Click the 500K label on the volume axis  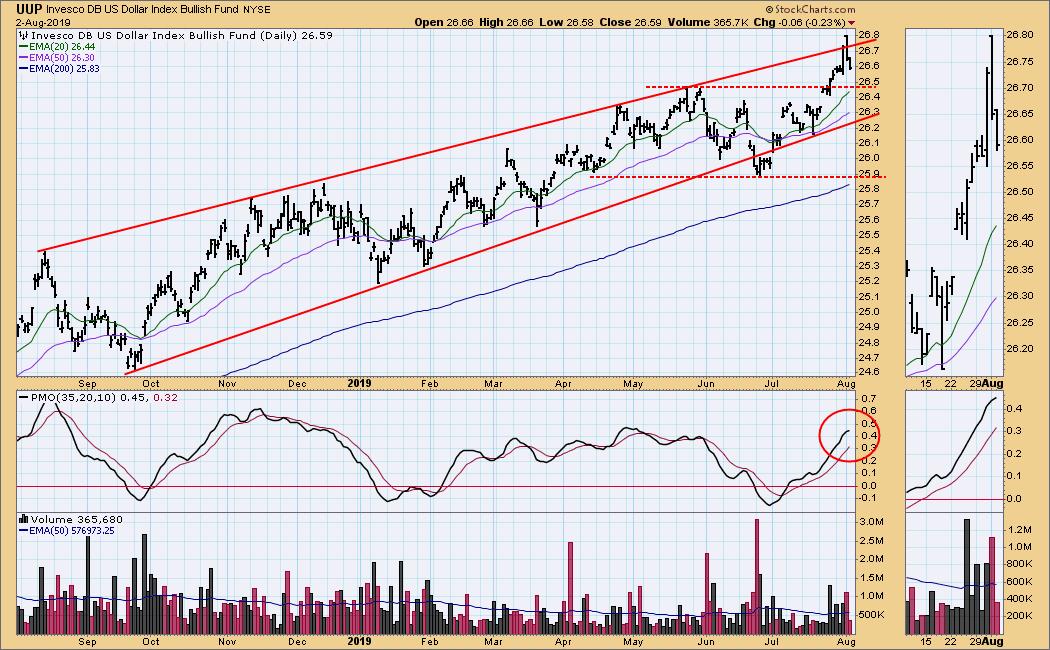coord(872,615)
